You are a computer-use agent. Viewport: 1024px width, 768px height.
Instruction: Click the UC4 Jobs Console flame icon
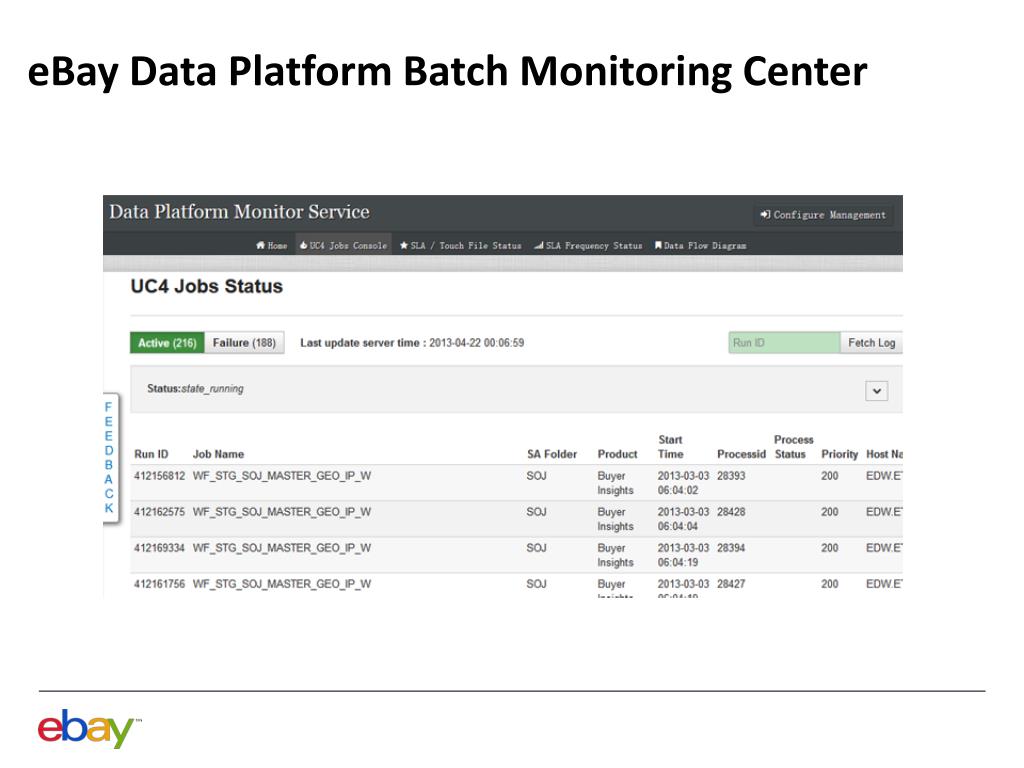303,246
